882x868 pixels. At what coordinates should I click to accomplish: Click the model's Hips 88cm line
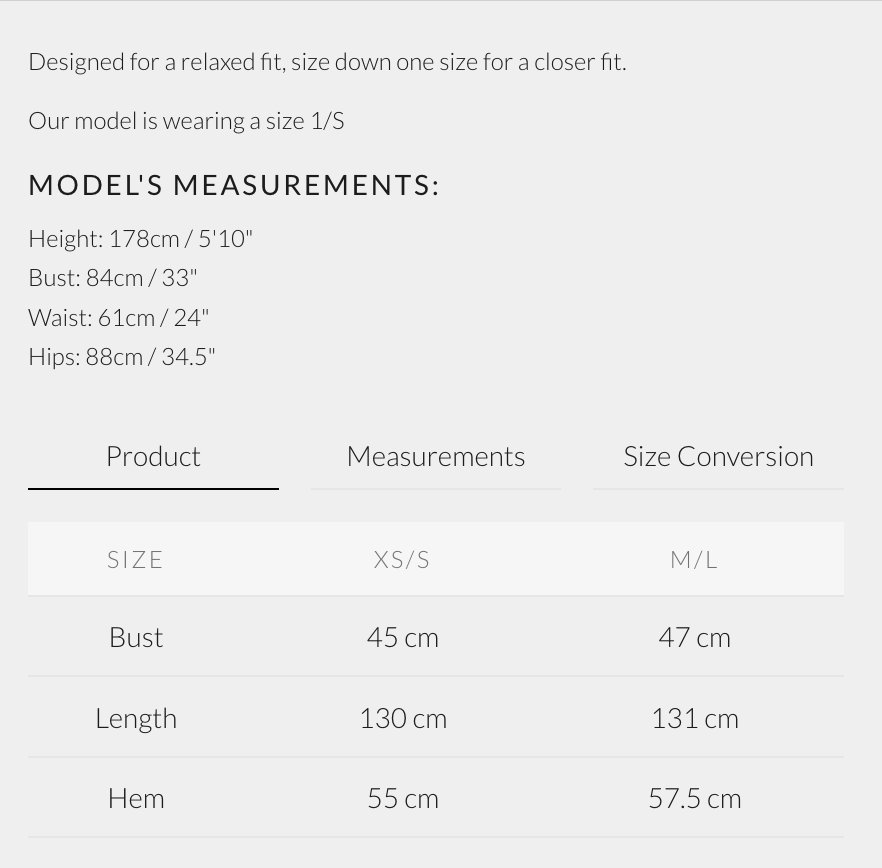[x=122, y=356]
